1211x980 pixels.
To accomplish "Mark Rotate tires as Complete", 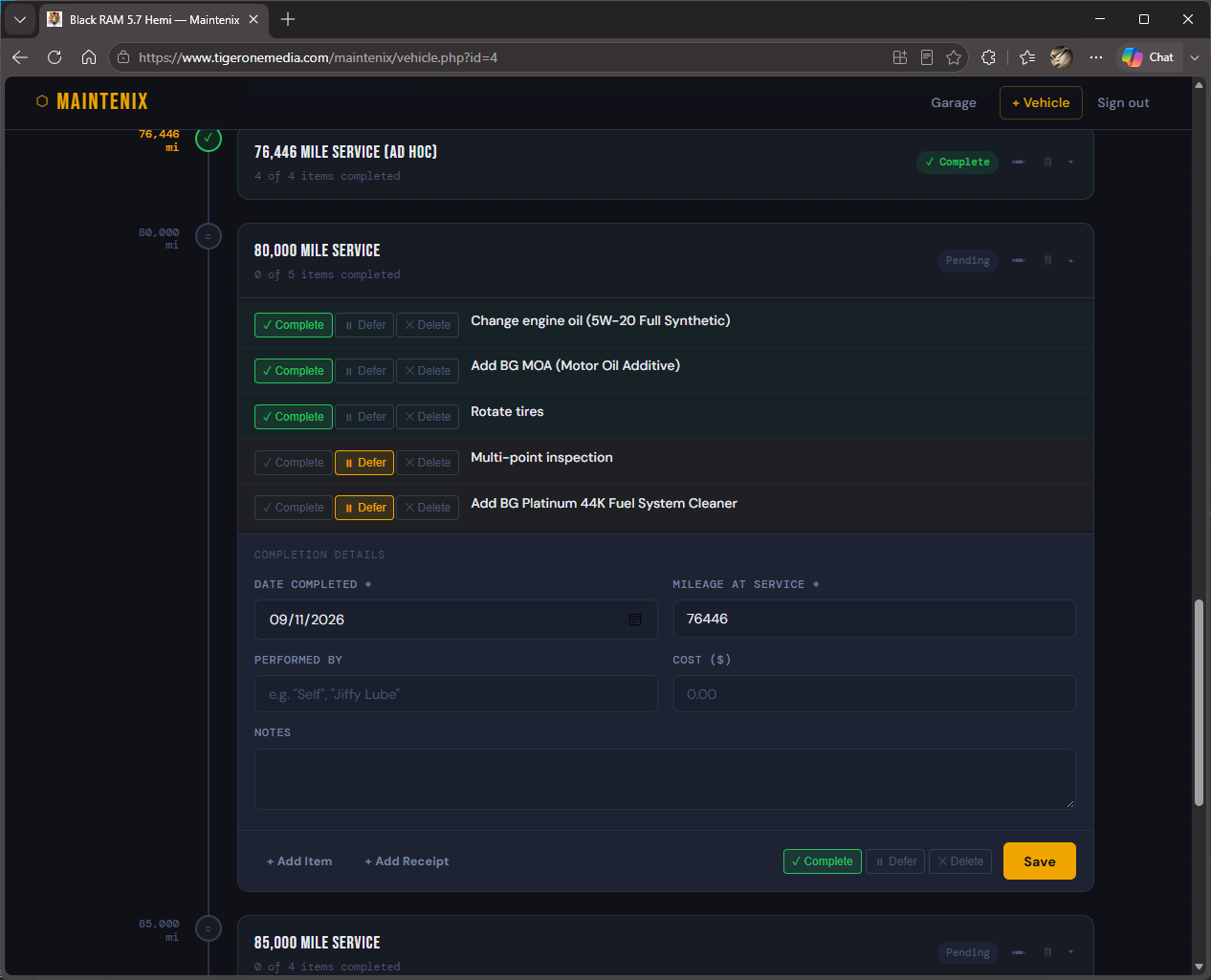I will click(294, 417).
